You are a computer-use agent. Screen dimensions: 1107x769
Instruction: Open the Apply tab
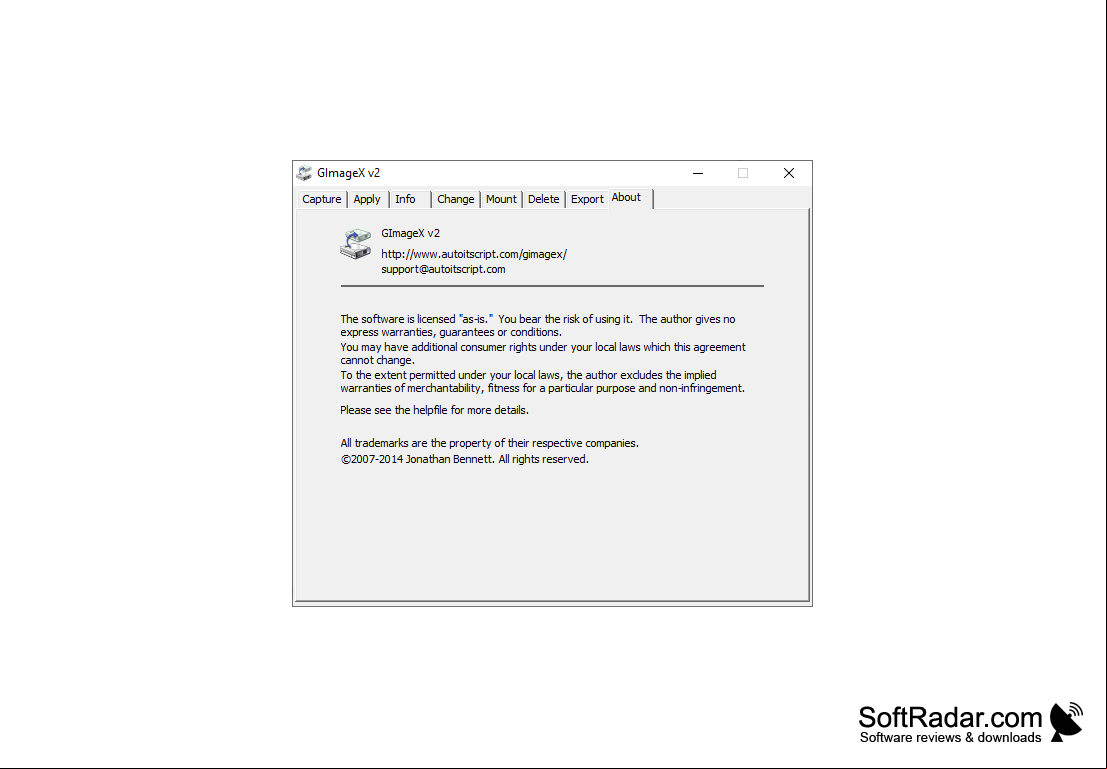coord(367,199)
